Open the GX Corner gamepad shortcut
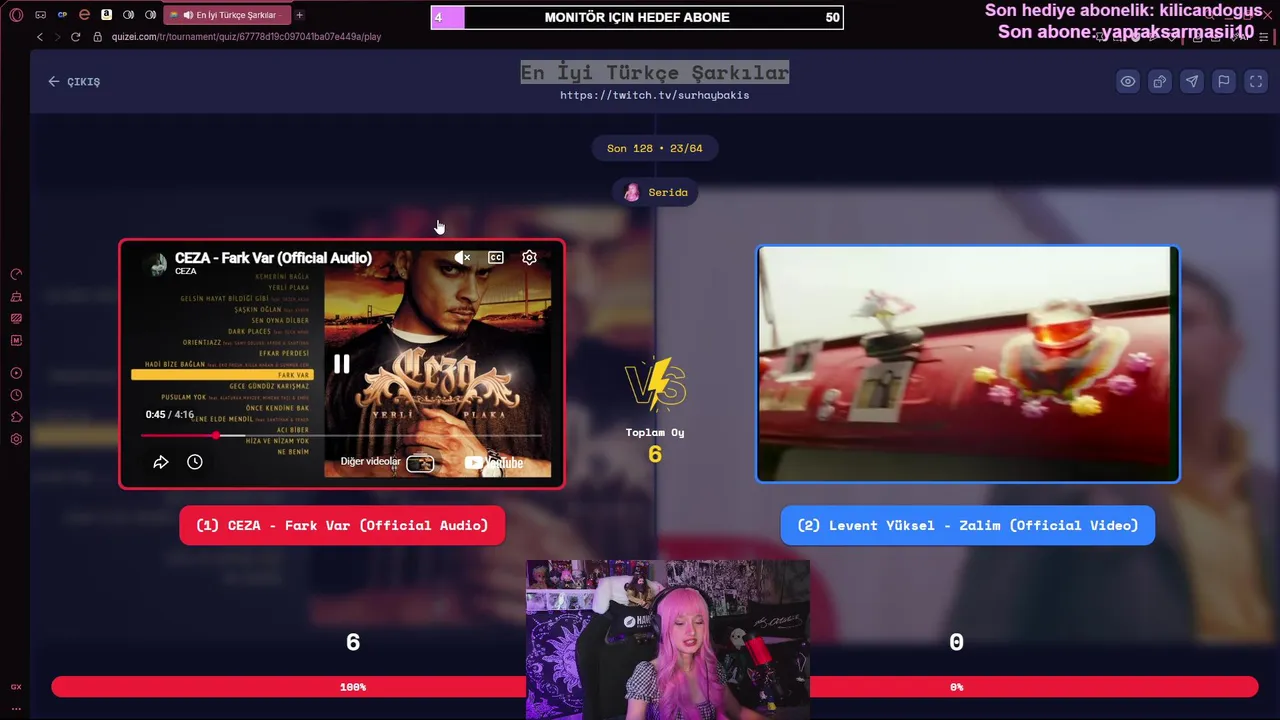The width and height of the screenshot is (1280, 720). 40,15
